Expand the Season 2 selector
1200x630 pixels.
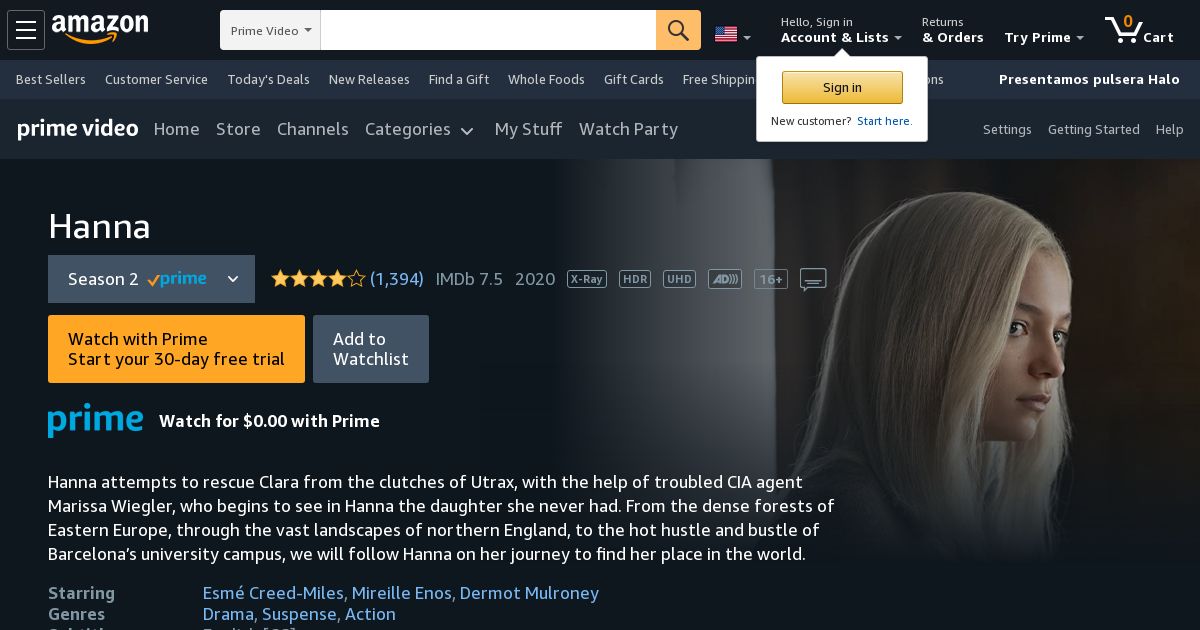point(151,279)
